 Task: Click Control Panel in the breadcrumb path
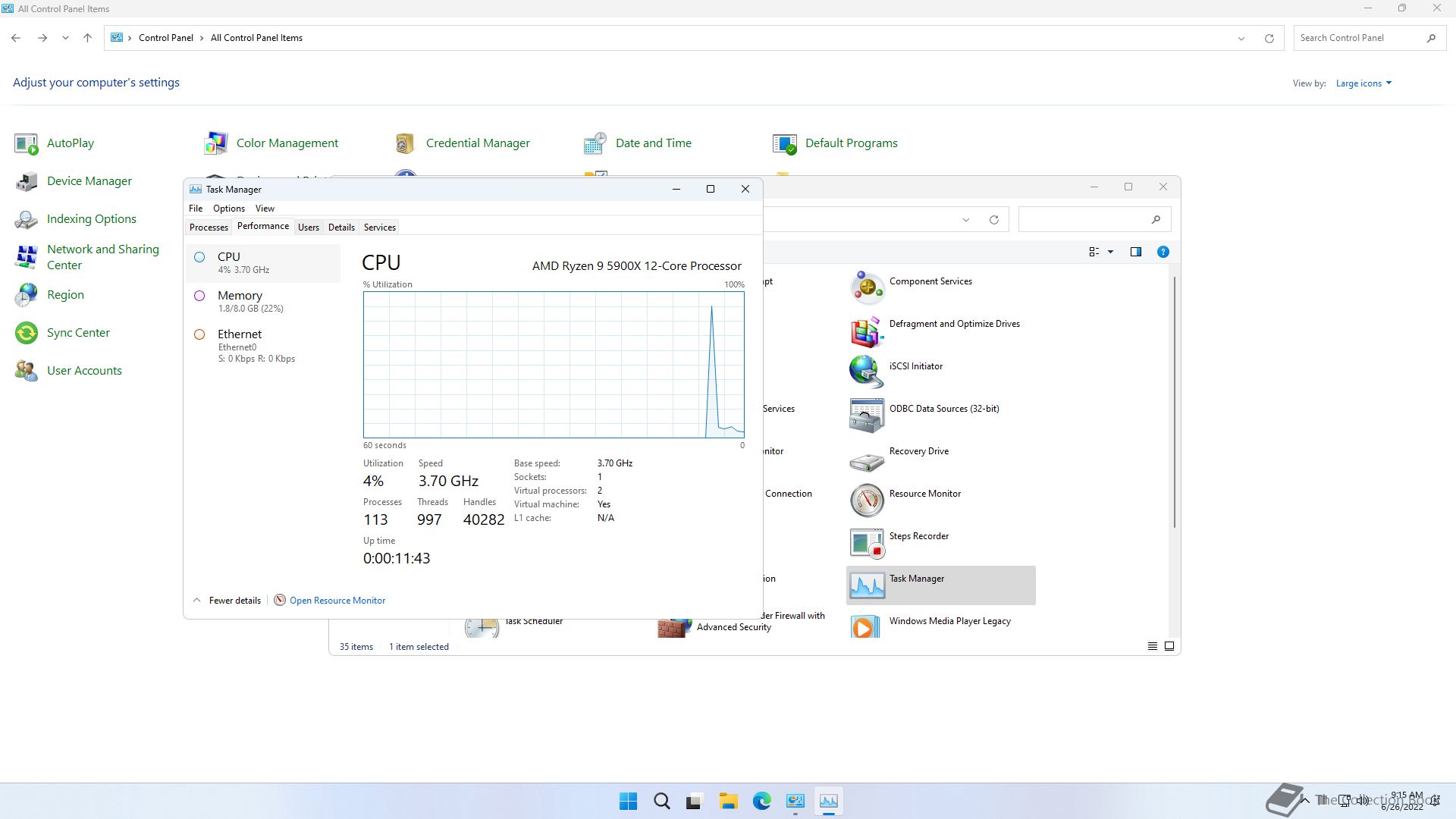[165, 38]
